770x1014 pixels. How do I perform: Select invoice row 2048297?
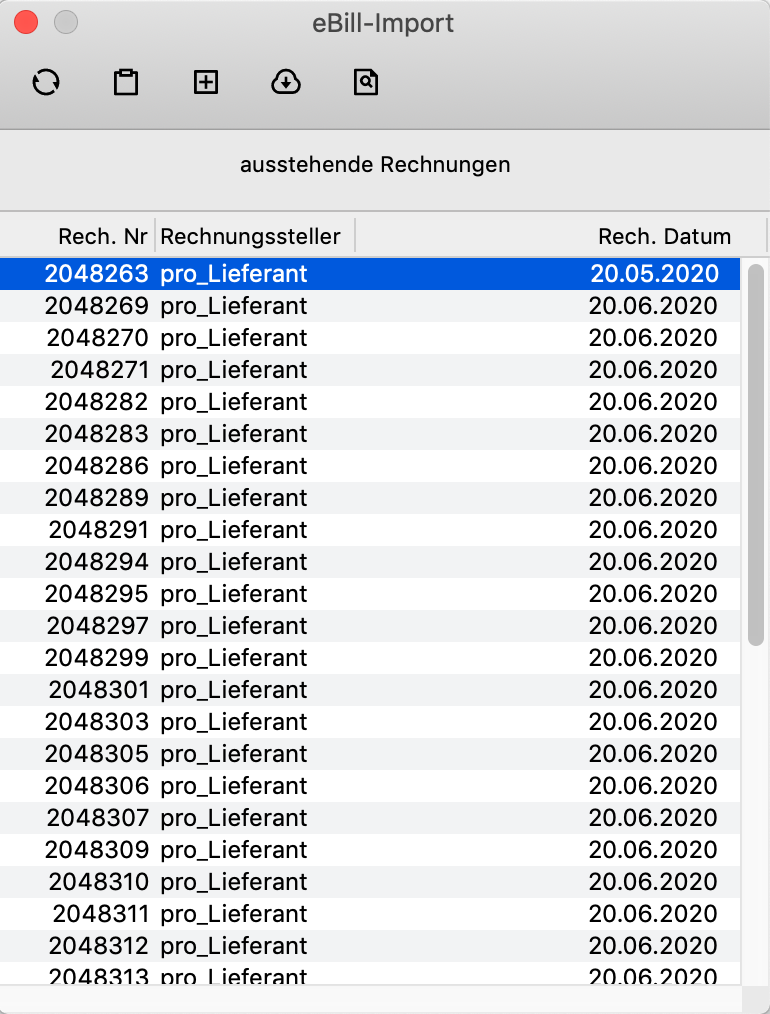click(370, 626)
